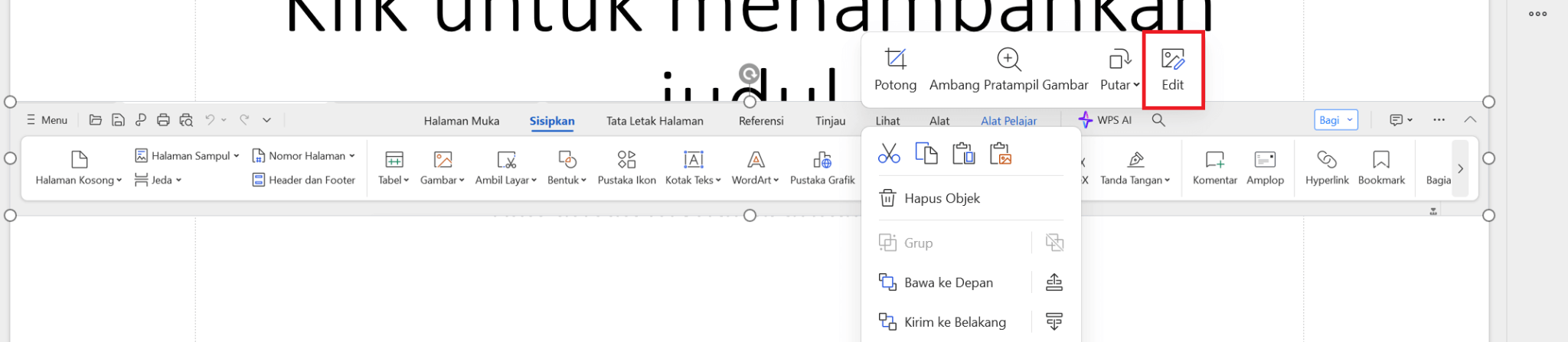The height and width of the screenshot is (342, 1568).
Task: Open Ambang Pratampil Gambar preview
Action: (x=1008, y=70)
